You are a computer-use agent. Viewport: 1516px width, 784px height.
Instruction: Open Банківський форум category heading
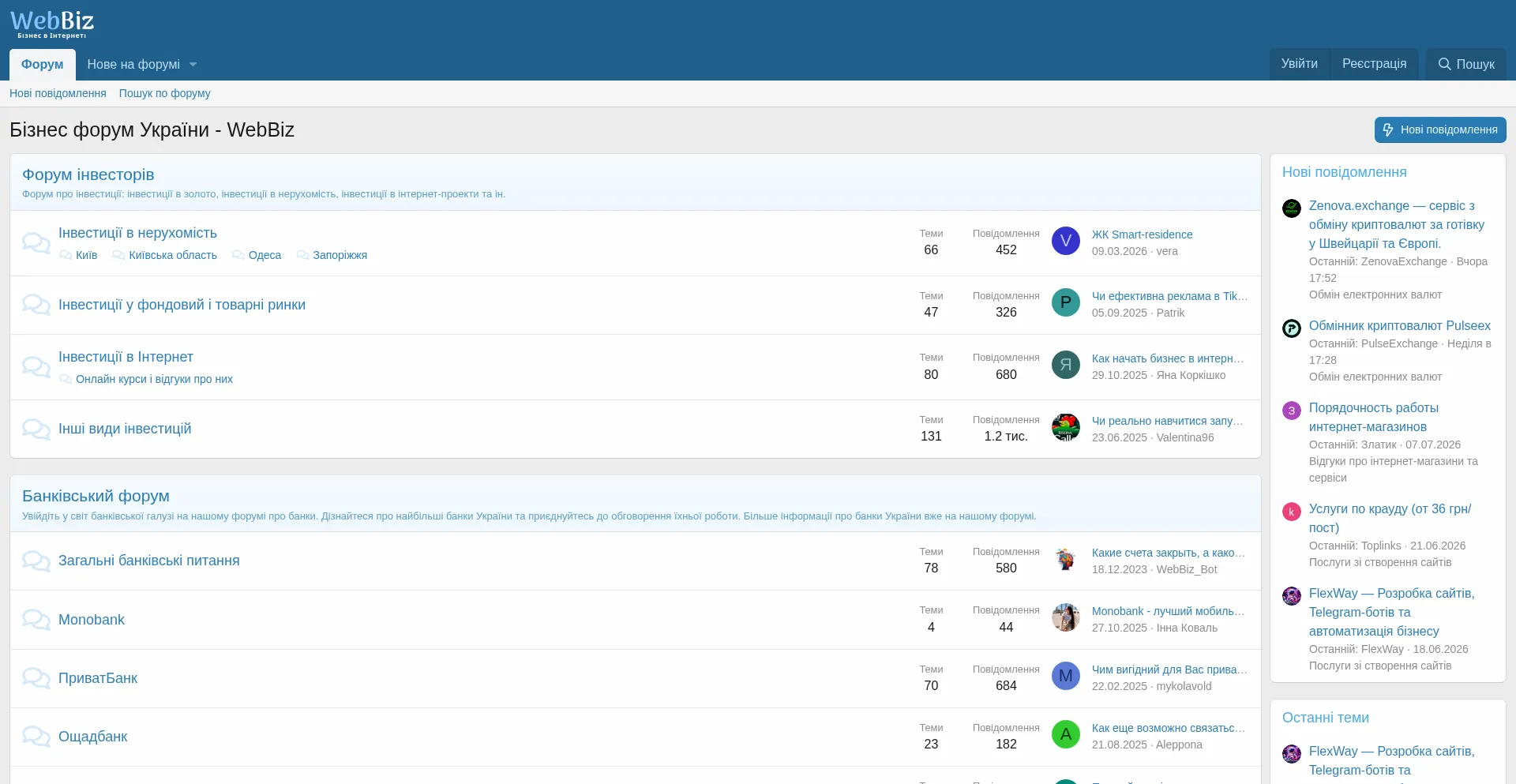96,496
